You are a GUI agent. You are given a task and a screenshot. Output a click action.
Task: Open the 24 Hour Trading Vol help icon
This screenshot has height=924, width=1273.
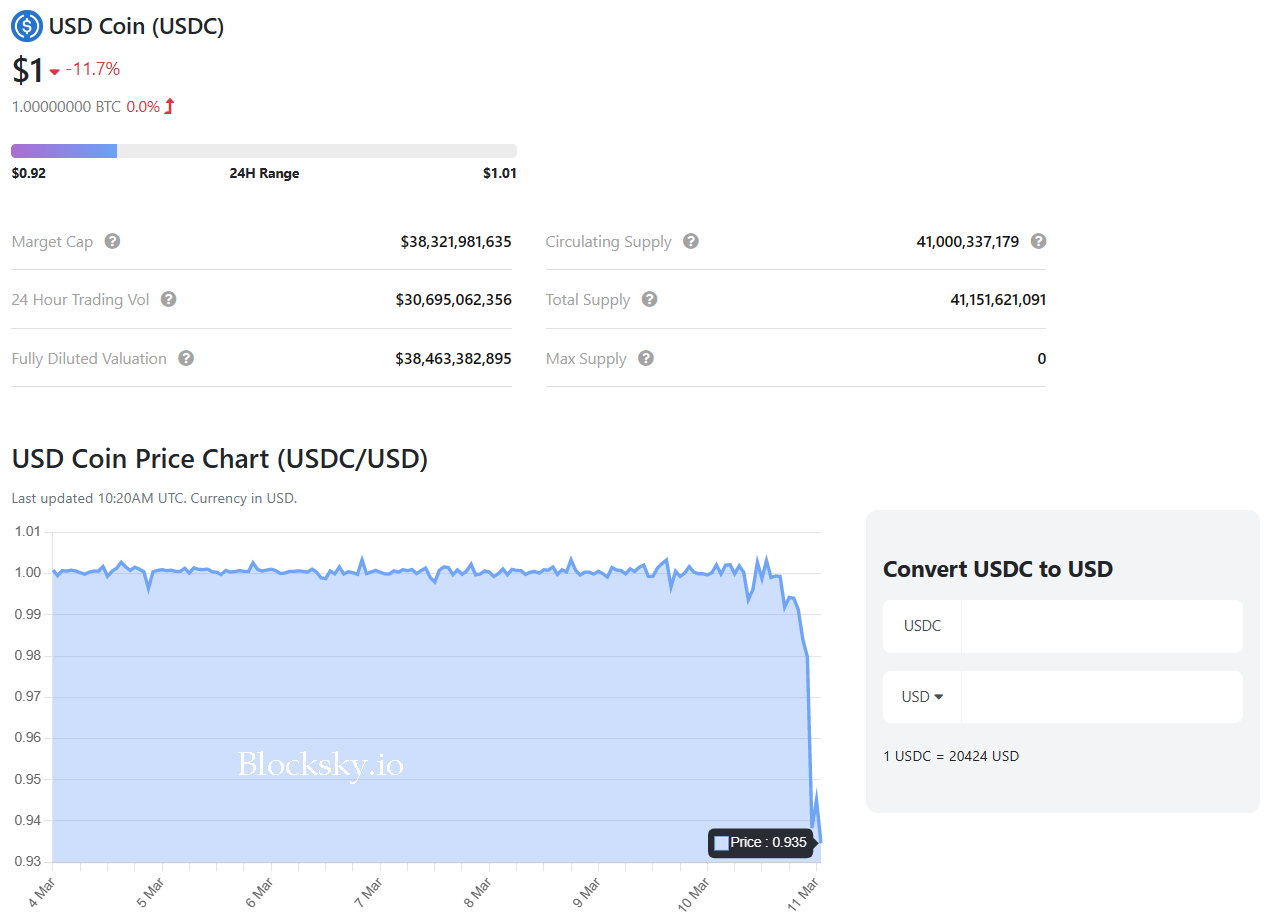(x=169, y=299)
